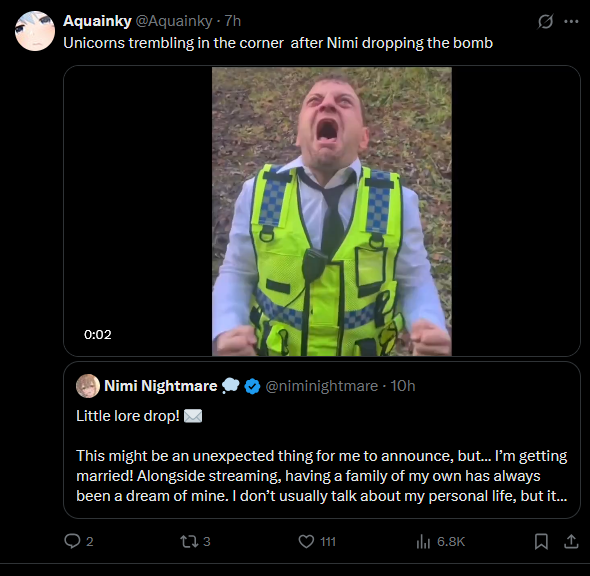Open the view analytics bar-chart icon

[x=423, y=541]
